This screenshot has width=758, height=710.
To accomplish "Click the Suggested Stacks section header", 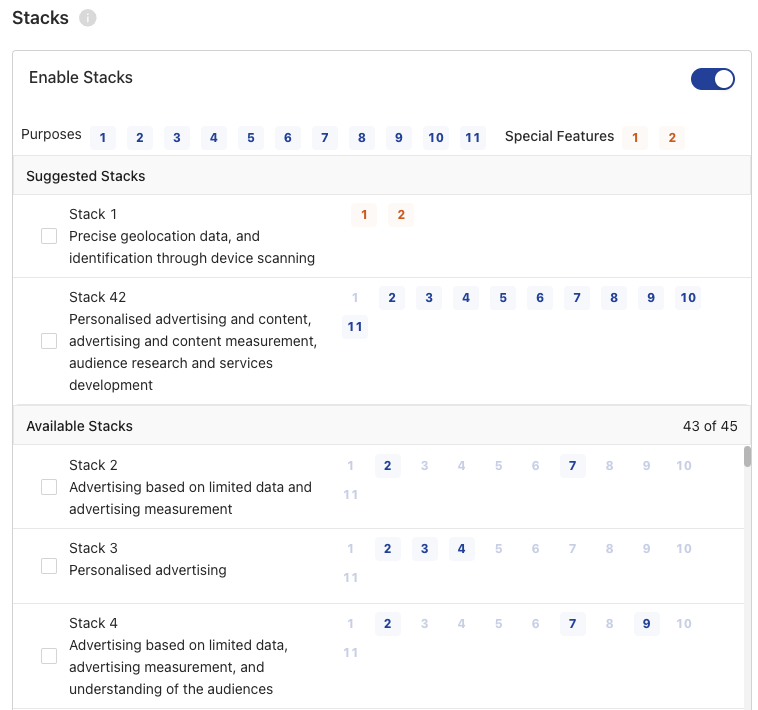I will pyautogui.click(x=382, y=176).
